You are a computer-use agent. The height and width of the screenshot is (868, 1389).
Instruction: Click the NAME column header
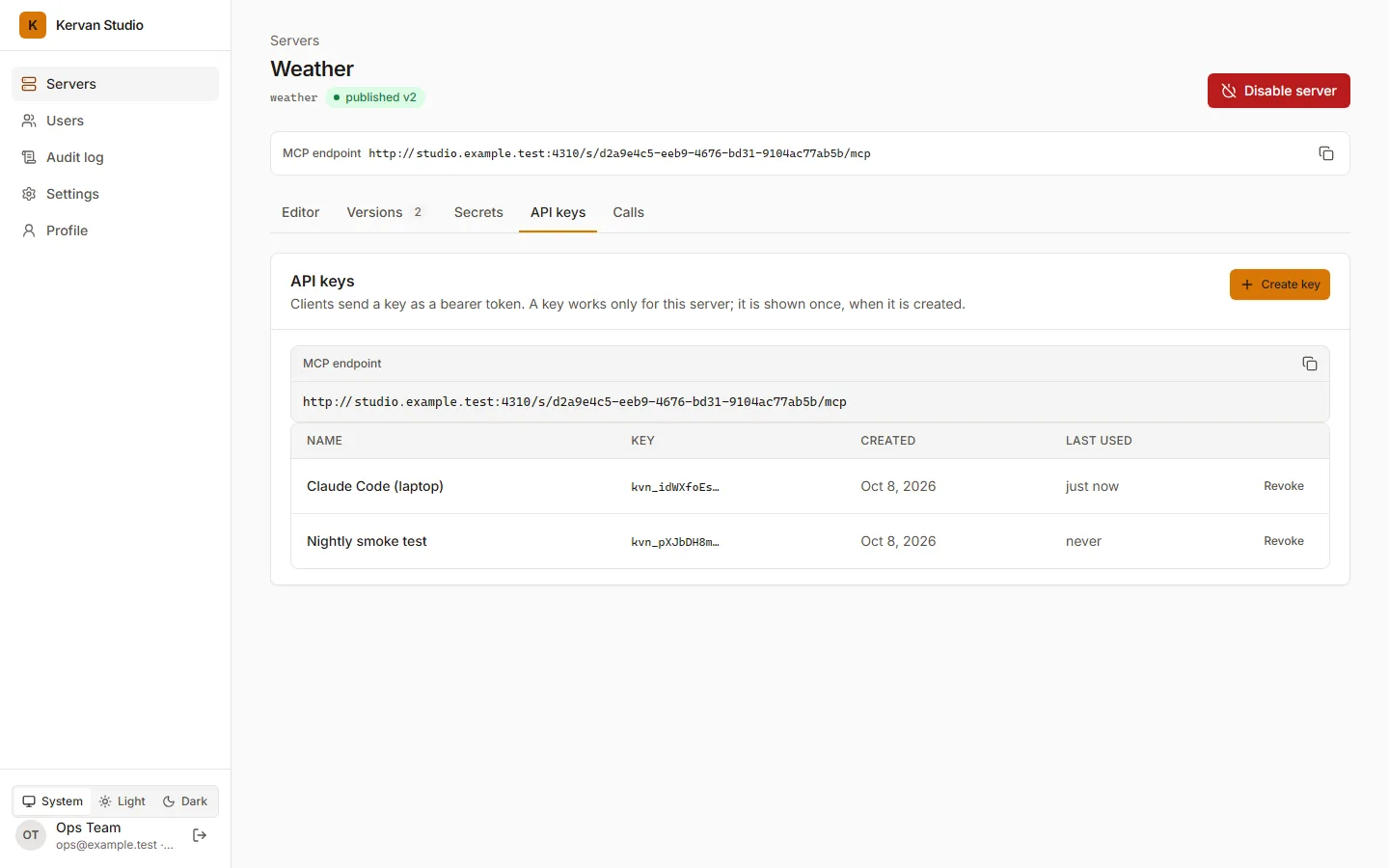[x=324, y=441]
